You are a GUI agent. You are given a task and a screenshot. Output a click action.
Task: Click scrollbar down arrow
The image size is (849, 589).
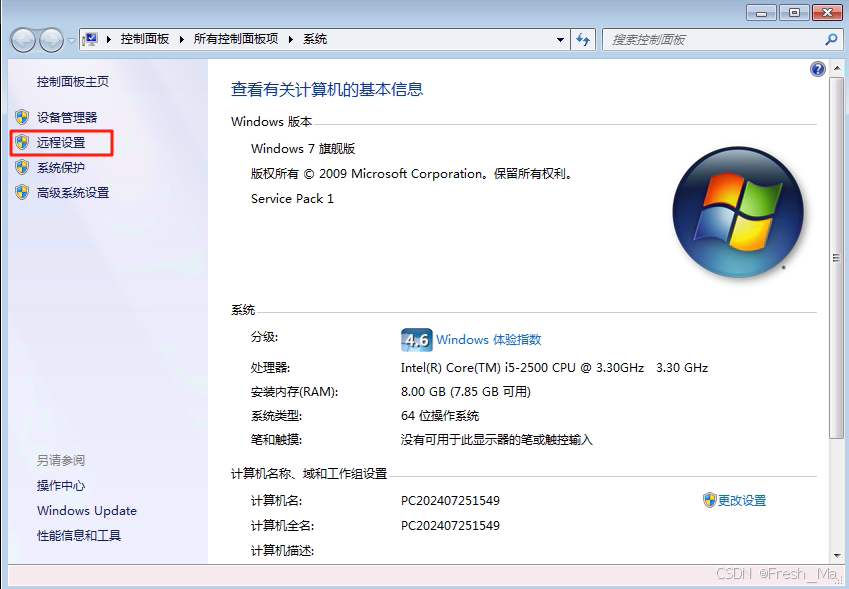point(837,555)
